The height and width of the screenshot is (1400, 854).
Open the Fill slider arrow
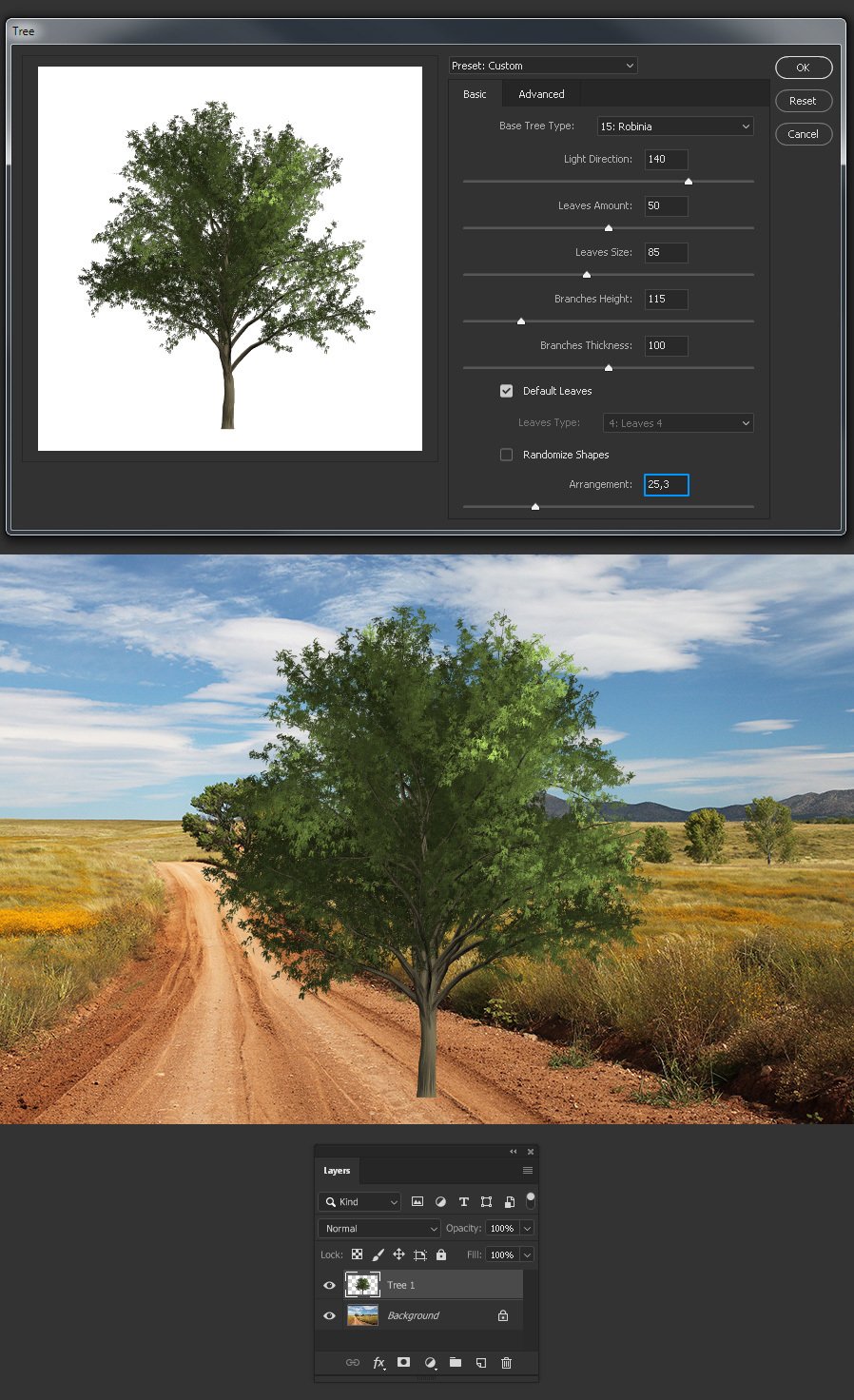pos(527,1254)
